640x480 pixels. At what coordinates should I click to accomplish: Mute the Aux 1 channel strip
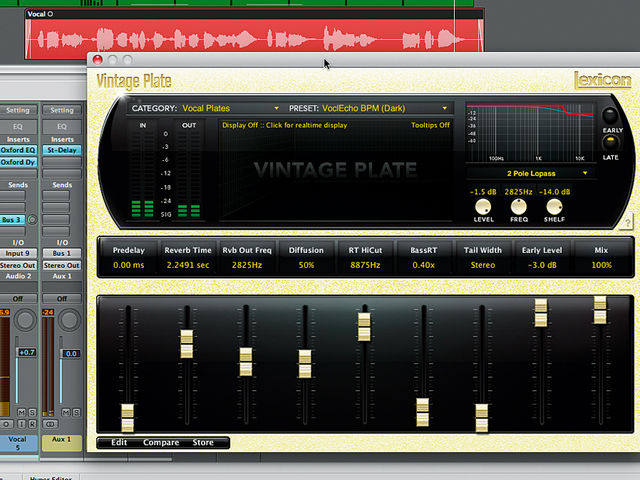click(x=66, y=412)
